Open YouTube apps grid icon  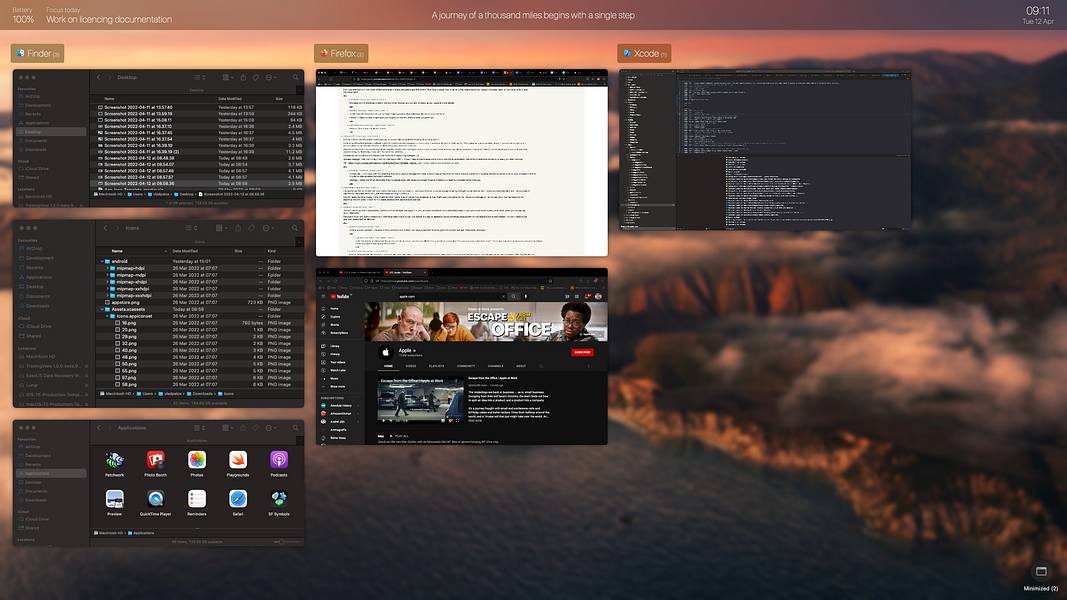[576, 297]
